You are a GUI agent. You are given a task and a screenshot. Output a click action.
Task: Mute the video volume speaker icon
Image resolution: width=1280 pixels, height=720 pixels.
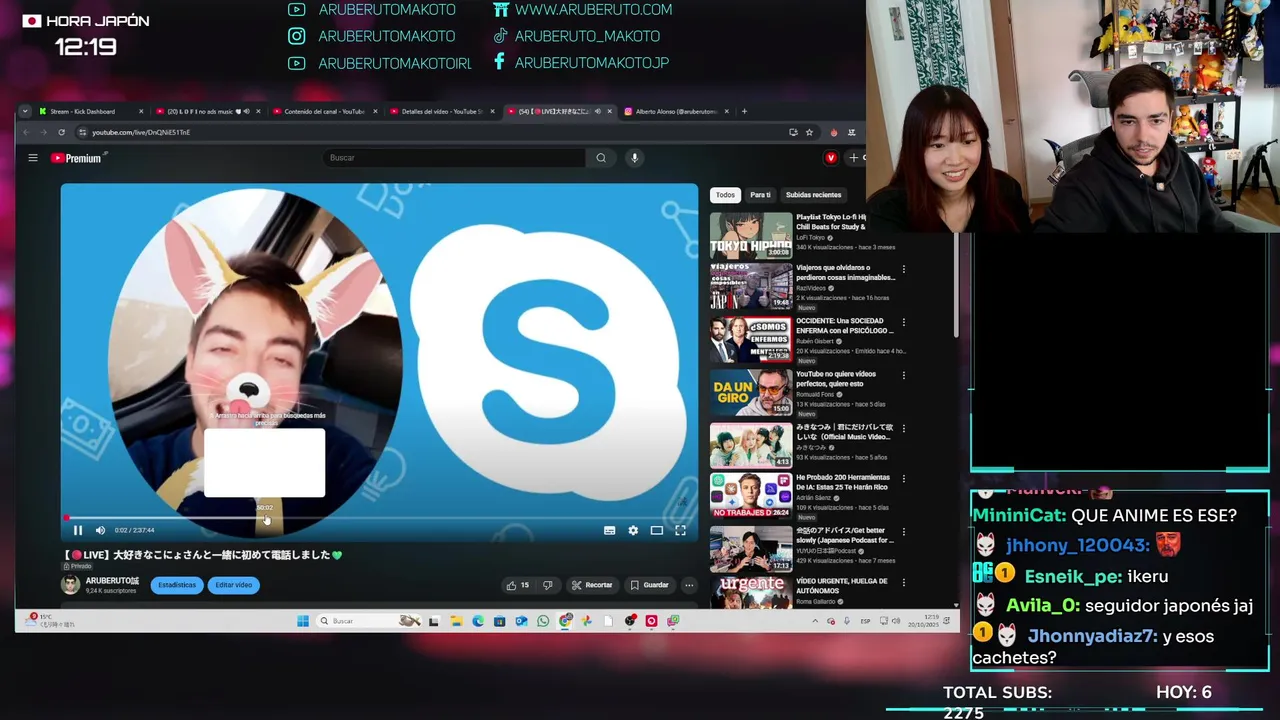click(100, 530)
